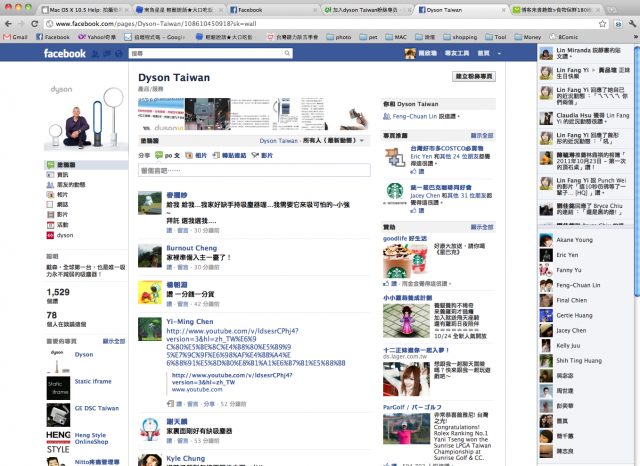Choose the photo attachment icon in share bar

pyautogui.click(x=189, y=155)
